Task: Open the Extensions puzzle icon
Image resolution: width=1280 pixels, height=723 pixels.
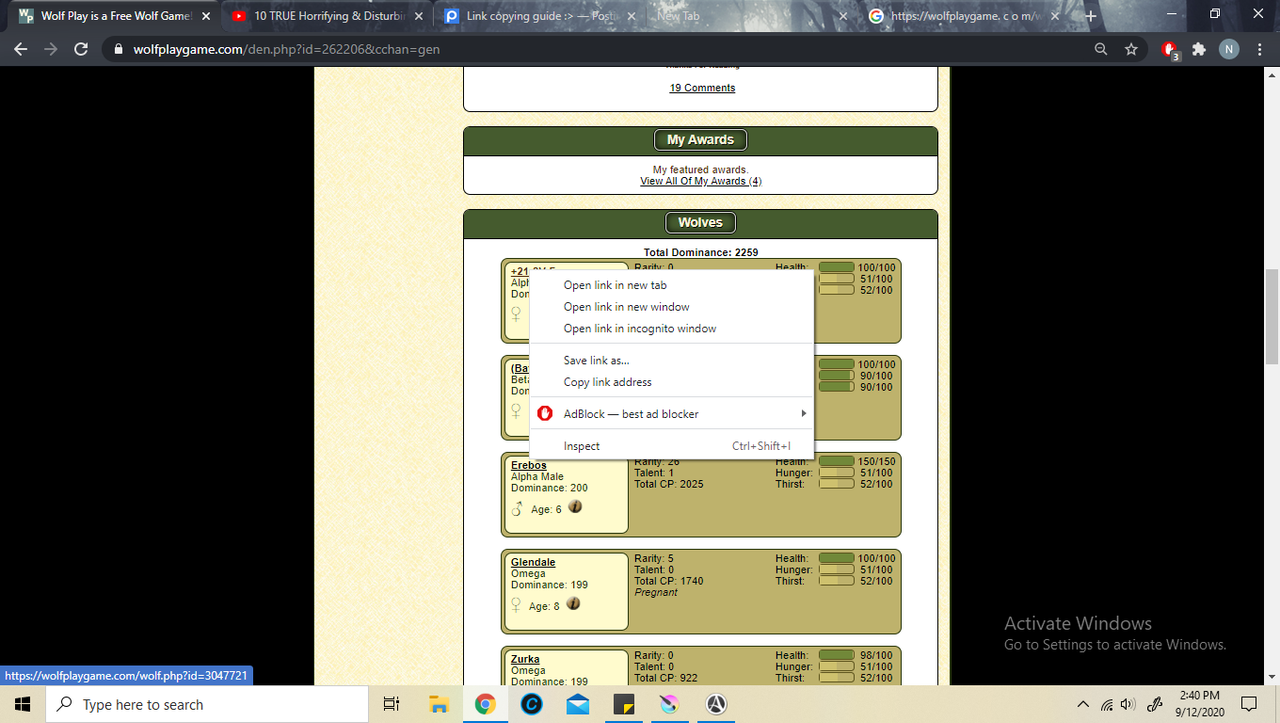Action: point(1199,49)
